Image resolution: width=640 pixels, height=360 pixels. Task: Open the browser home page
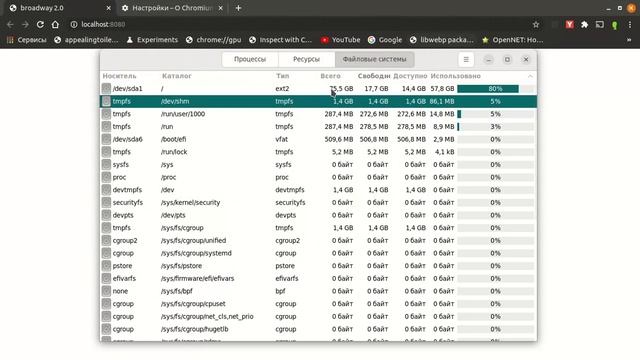click(x=55, y=24)
